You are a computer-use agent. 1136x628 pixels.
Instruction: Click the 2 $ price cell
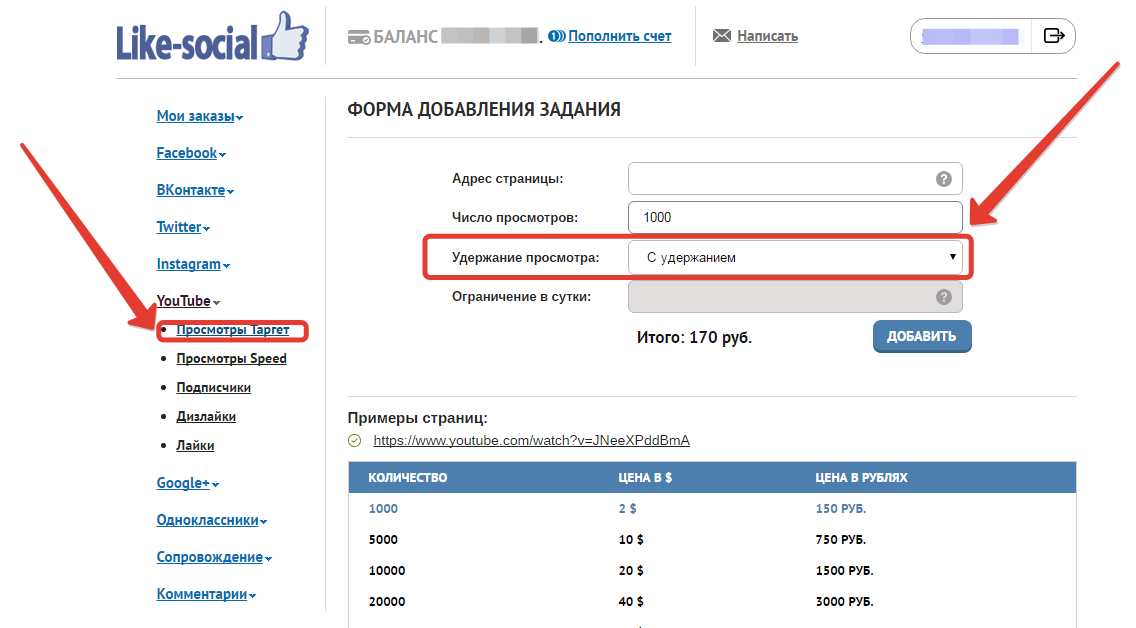click(x=627, y=508)
